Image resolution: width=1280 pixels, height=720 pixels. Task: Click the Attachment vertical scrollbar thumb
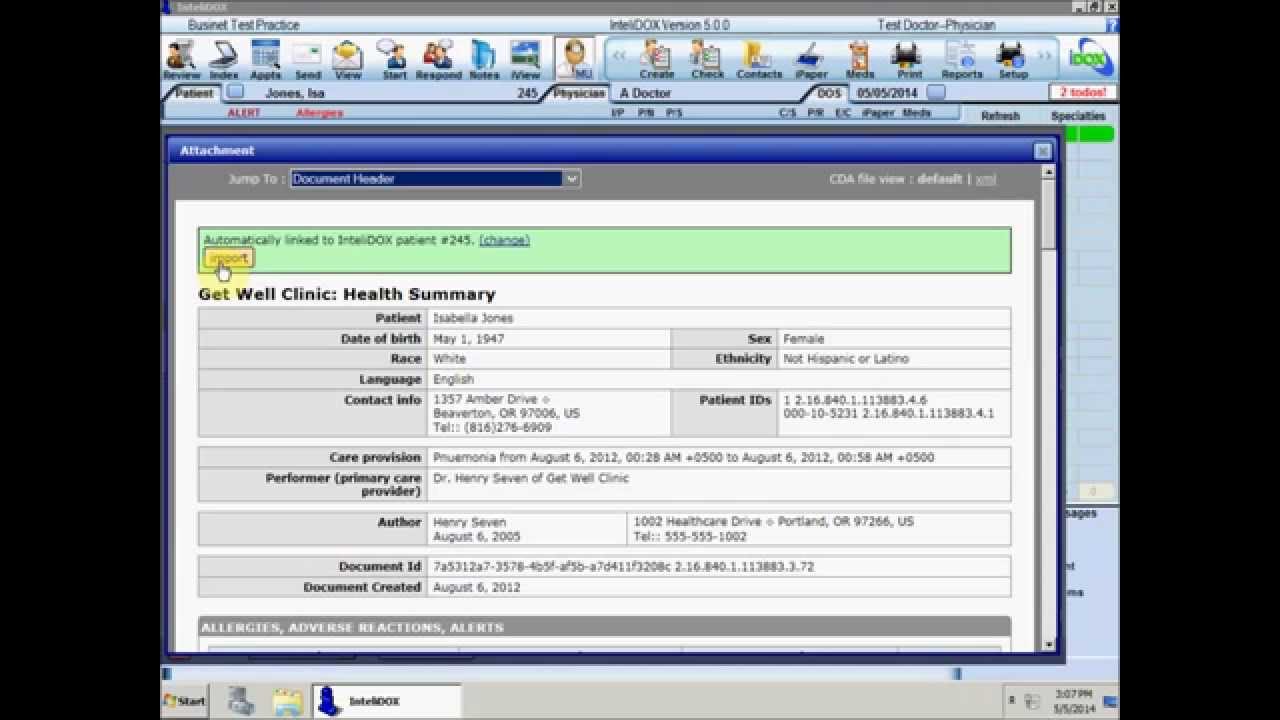point(1048,214)
